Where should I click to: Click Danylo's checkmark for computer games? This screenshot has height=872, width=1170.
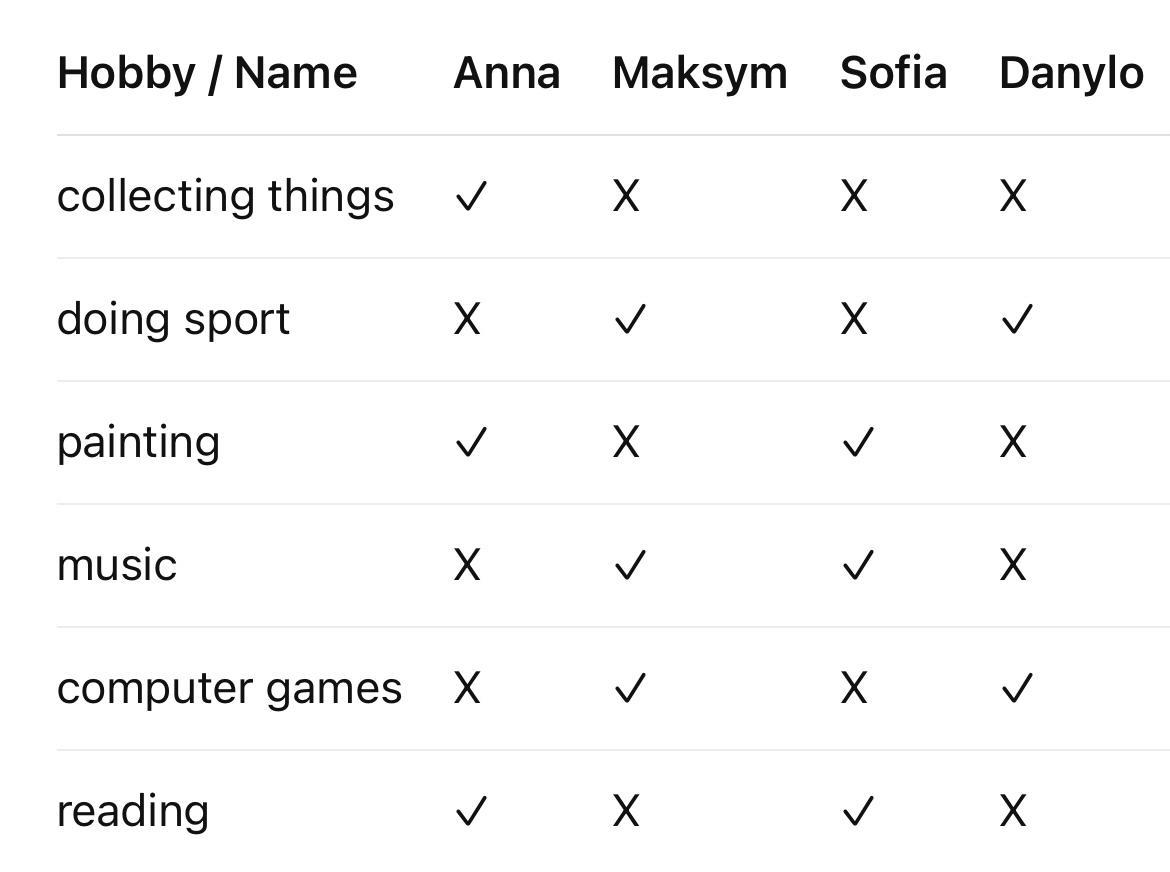[x=1016, y=689]
